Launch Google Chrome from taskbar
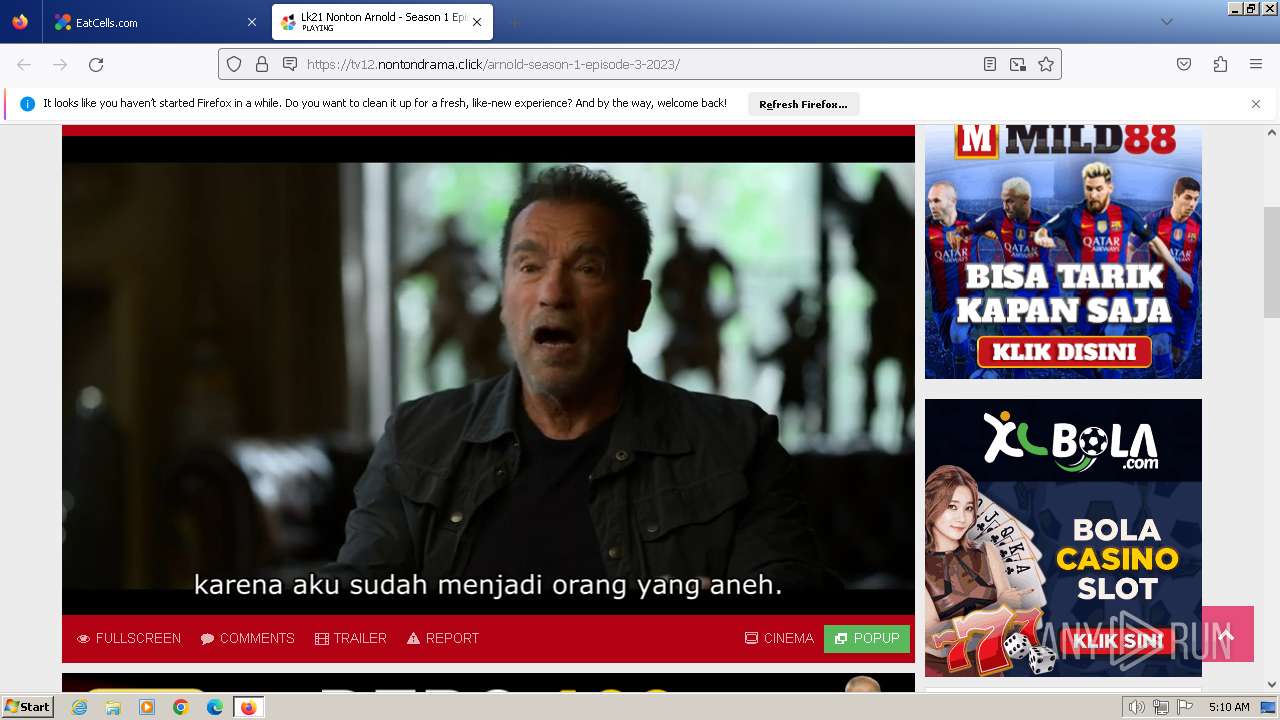The height and width of the screenshot is (720, 1280). [x=181, y=707]
